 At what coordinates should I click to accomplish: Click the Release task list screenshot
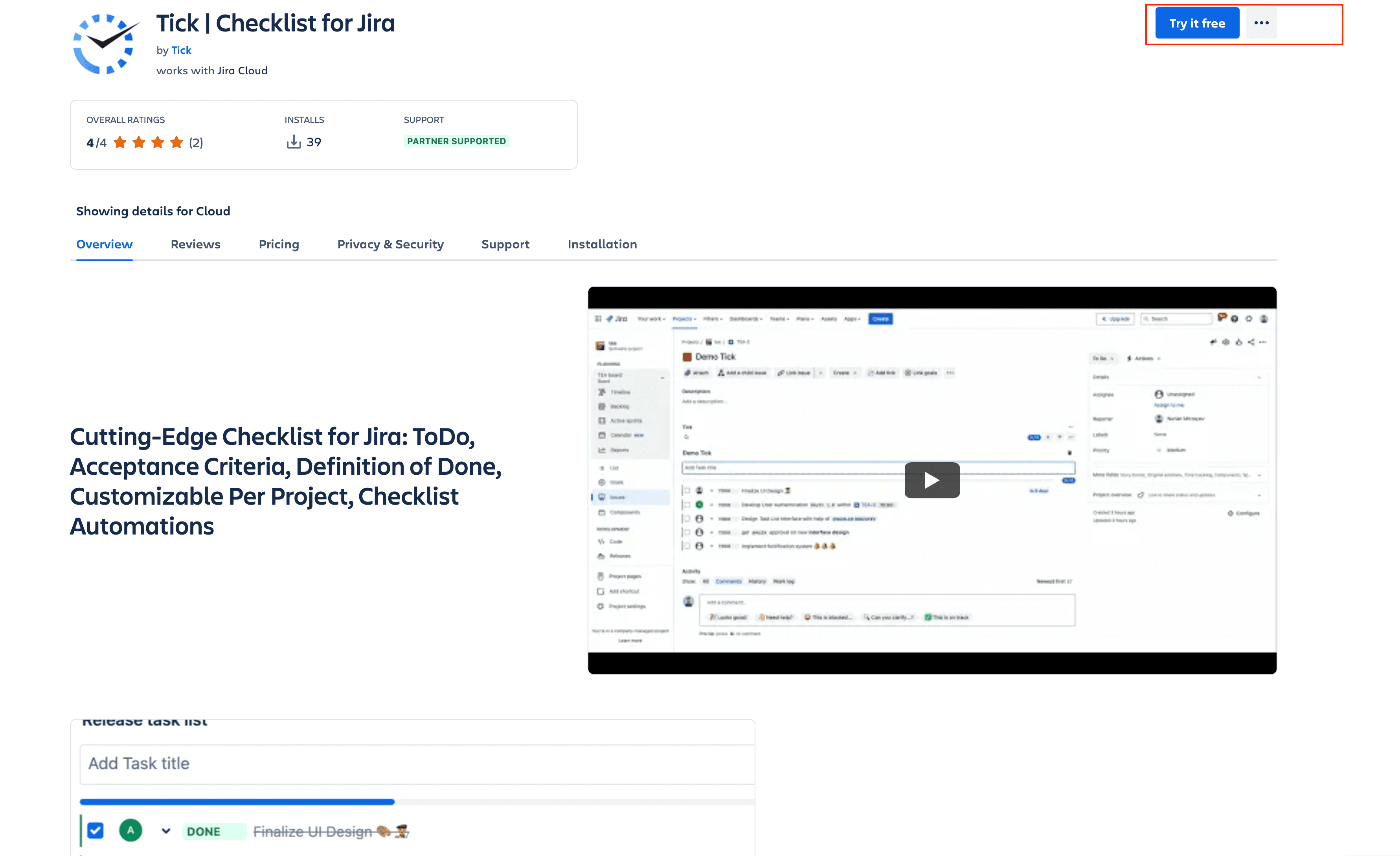click(413, 787)
